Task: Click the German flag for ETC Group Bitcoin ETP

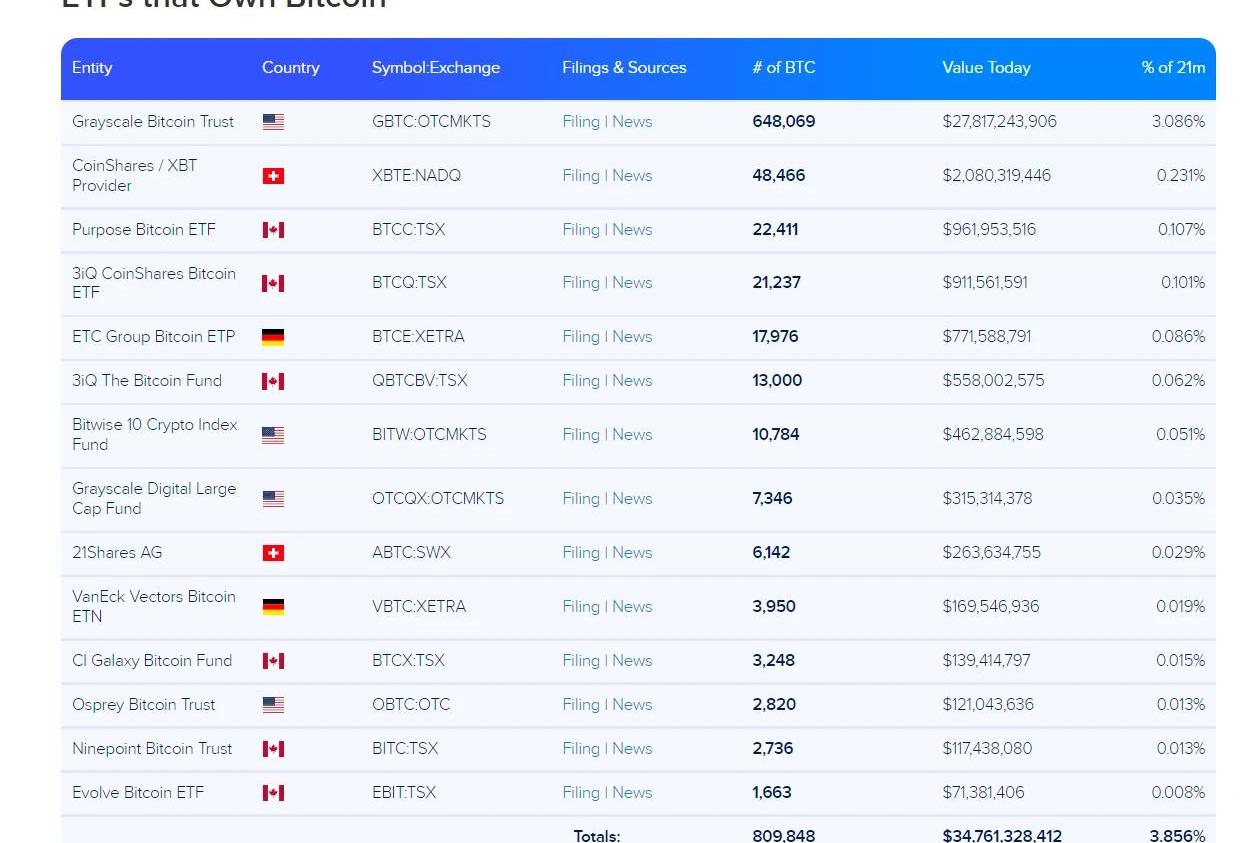Action: 273,337
